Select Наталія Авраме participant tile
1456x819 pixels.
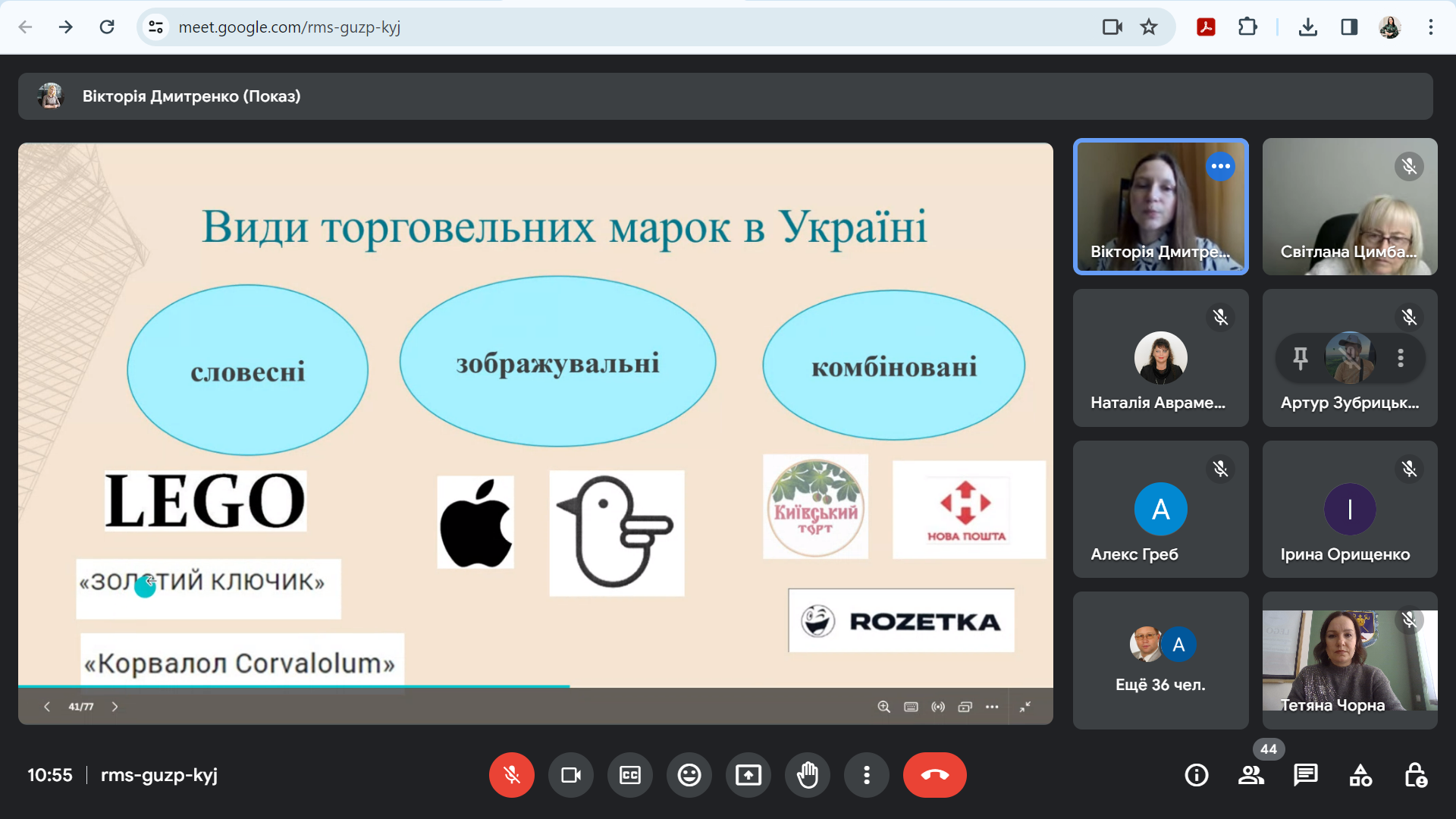coord(1160,358)
